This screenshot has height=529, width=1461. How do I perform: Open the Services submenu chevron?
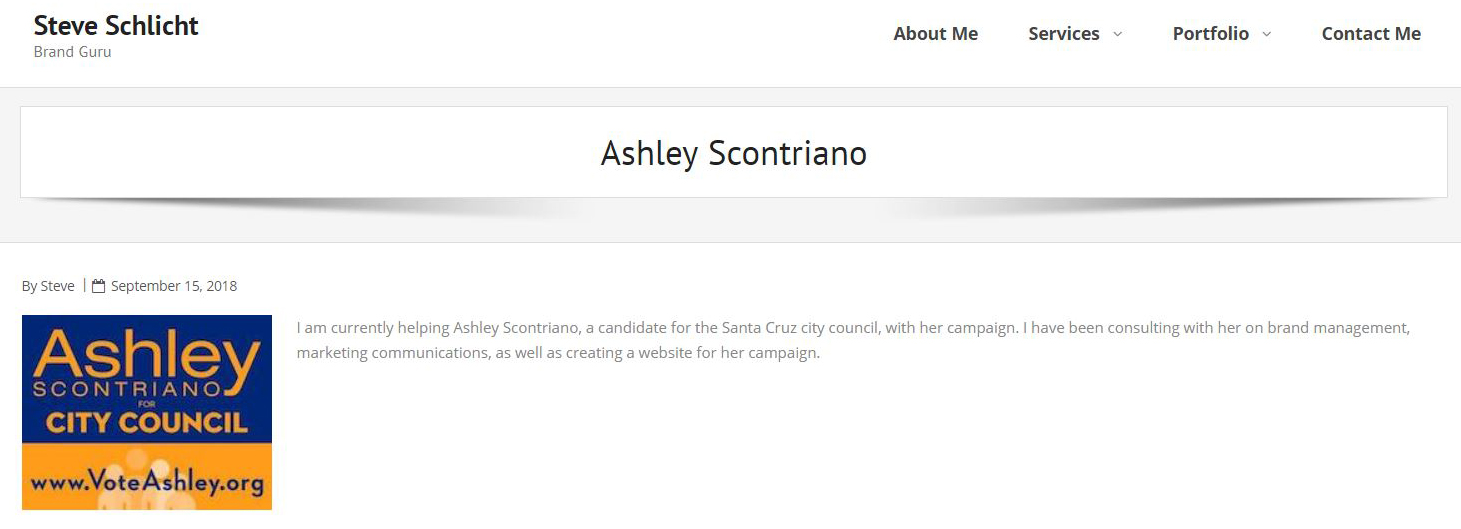click(x=1118, y=34)
